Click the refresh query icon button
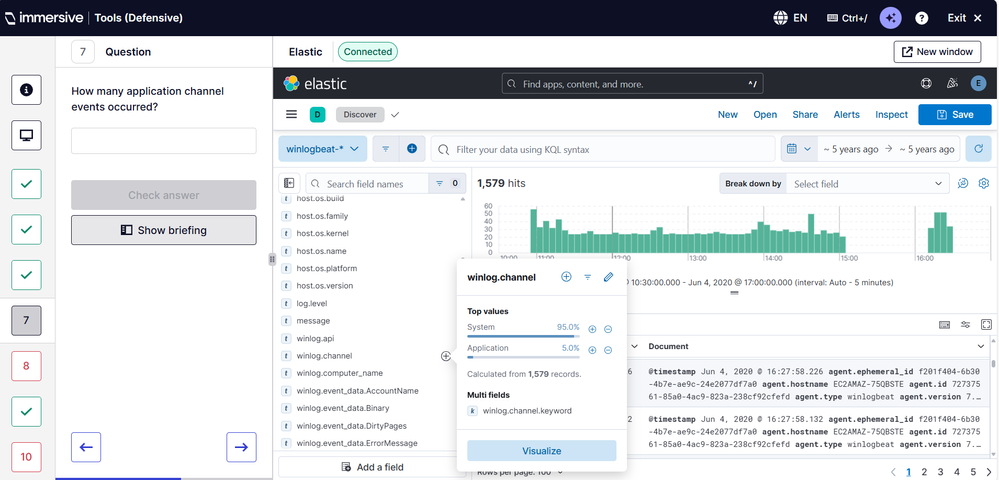The width and height of the screenshot is (999, 480). 979,149
